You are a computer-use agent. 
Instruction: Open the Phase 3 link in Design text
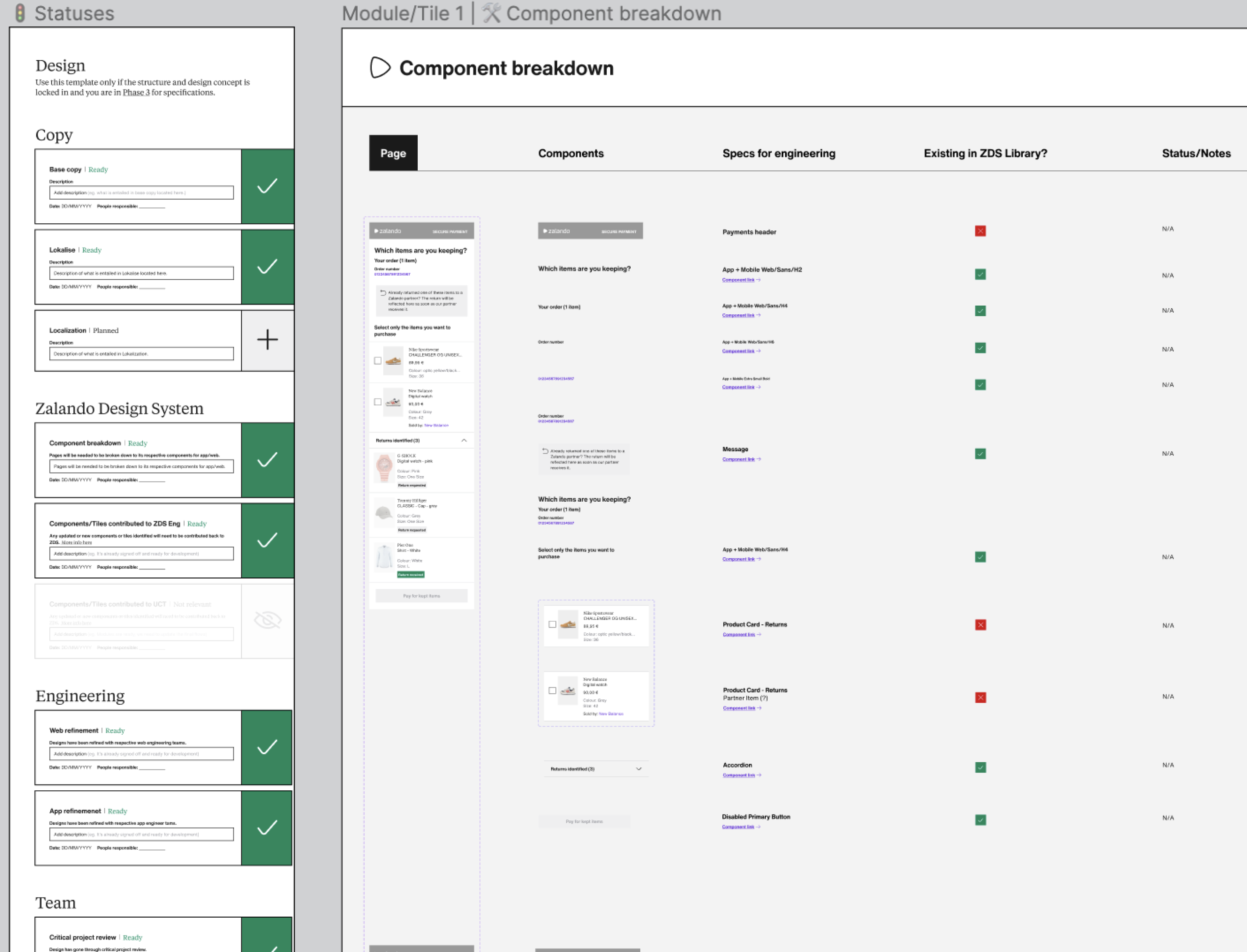(136, 92)
